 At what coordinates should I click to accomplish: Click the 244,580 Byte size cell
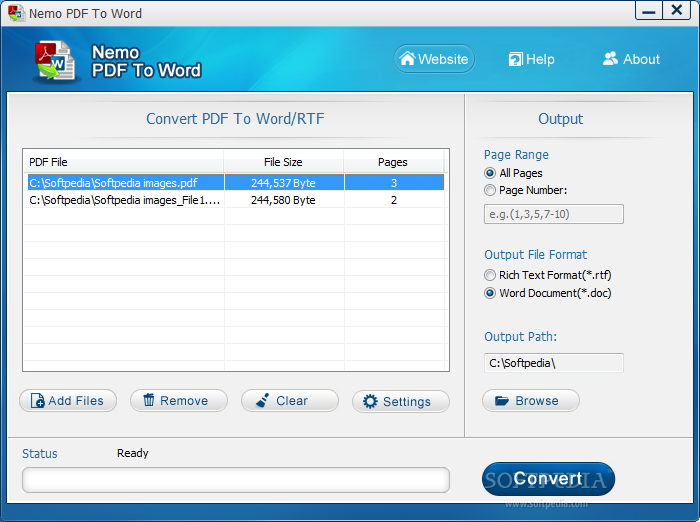point(283,200)
